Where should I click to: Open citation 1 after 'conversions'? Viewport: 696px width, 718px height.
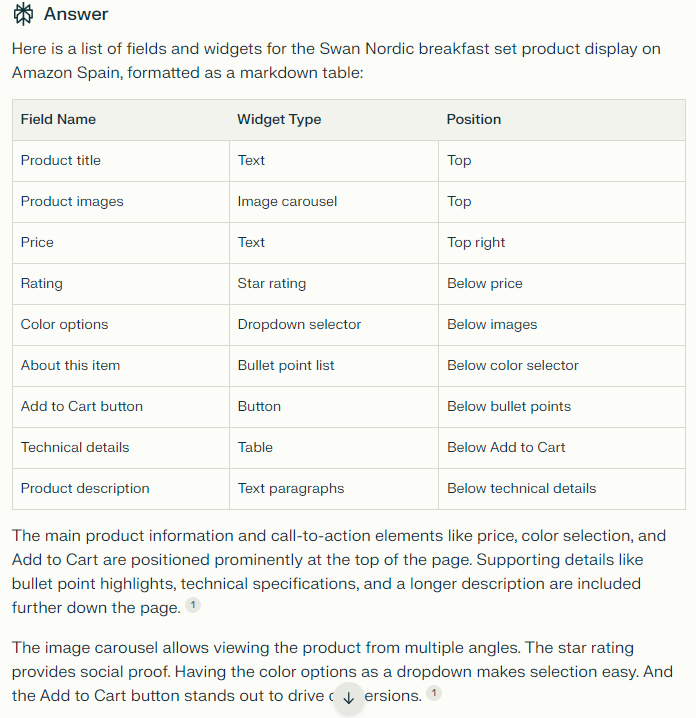pos(433,692)
